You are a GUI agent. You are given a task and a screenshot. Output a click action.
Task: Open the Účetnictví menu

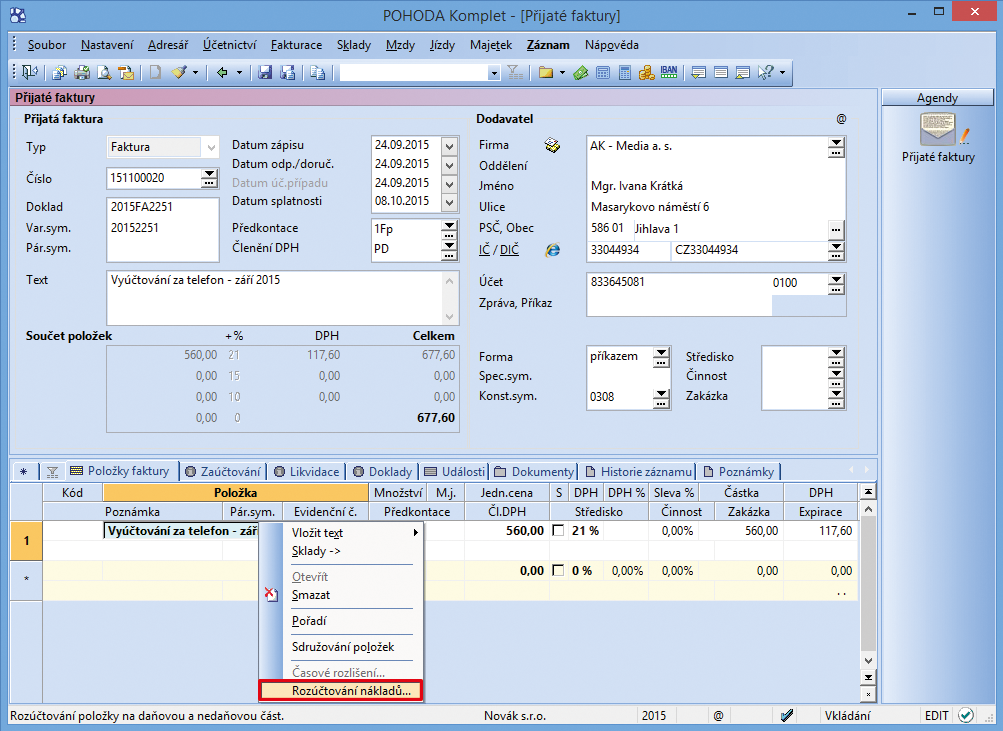tap(230, 45)
